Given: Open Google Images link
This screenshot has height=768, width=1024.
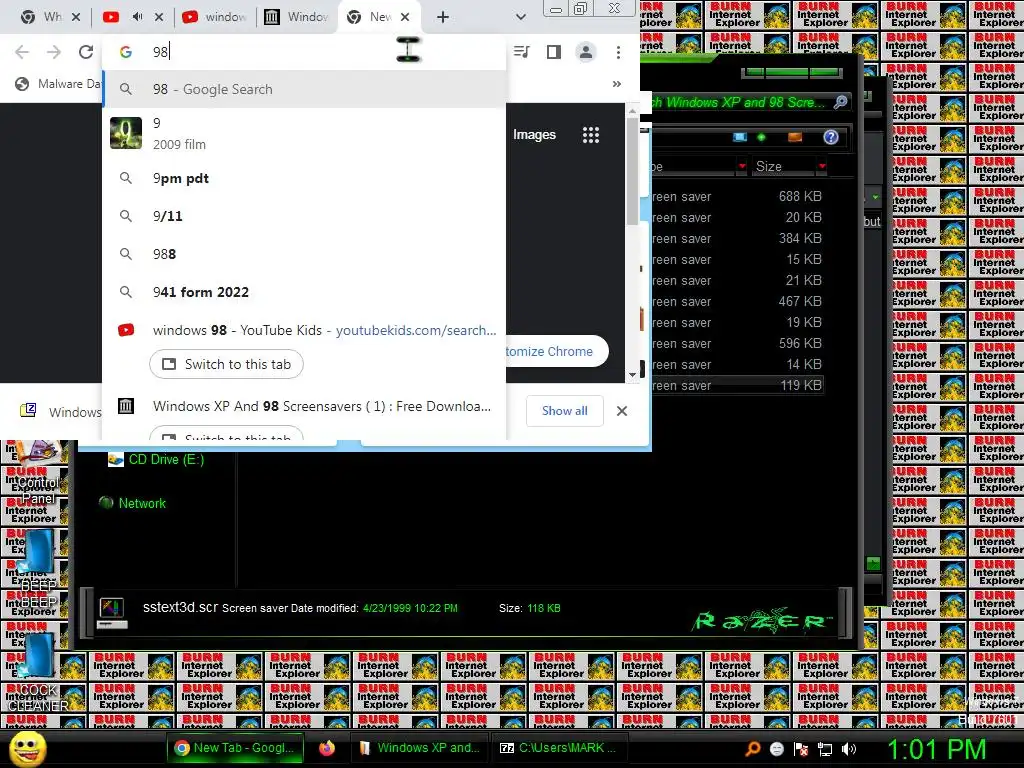Looking at the screenshot, I should (x=534, y=135).
